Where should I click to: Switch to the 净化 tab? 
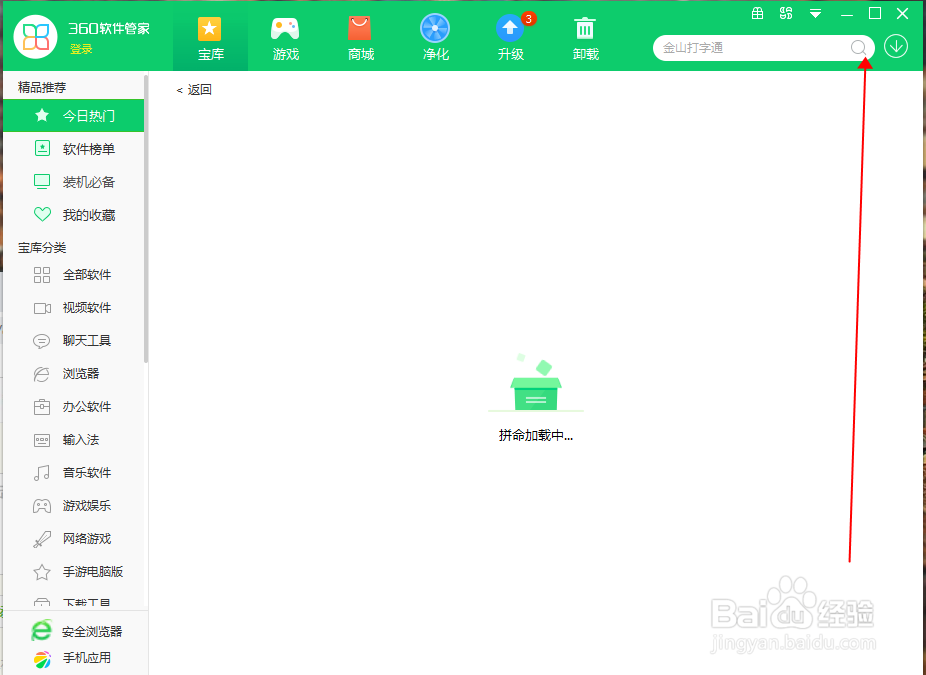[435, 38]
